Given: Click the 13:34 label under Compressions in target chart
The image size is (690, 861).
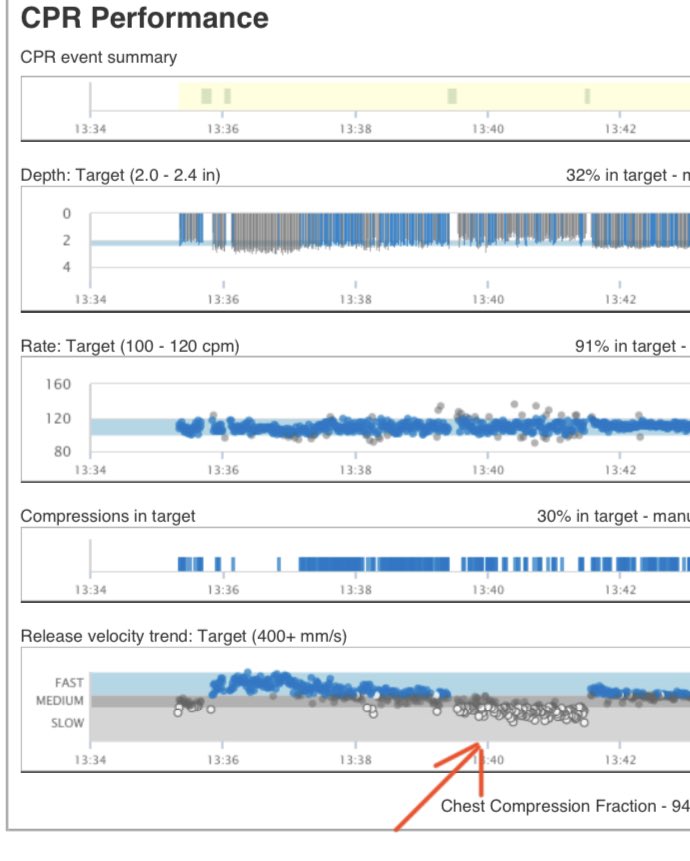Looking at the screenshot, I should click(x=91, y=590).
